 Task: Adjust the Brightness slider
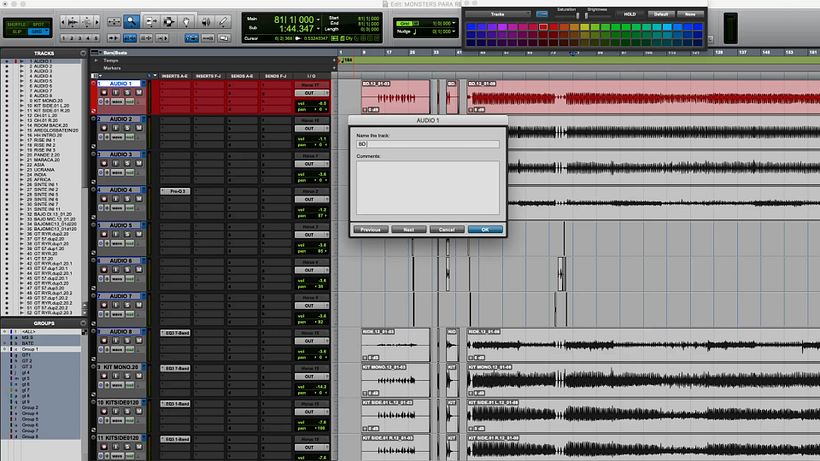[x=587, y=15]
